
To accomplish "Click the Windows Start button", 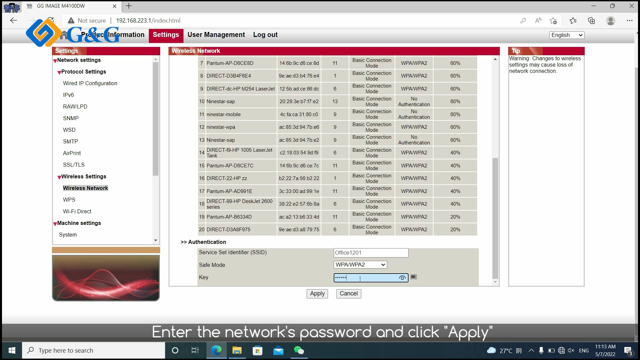I will click(12, 350).
